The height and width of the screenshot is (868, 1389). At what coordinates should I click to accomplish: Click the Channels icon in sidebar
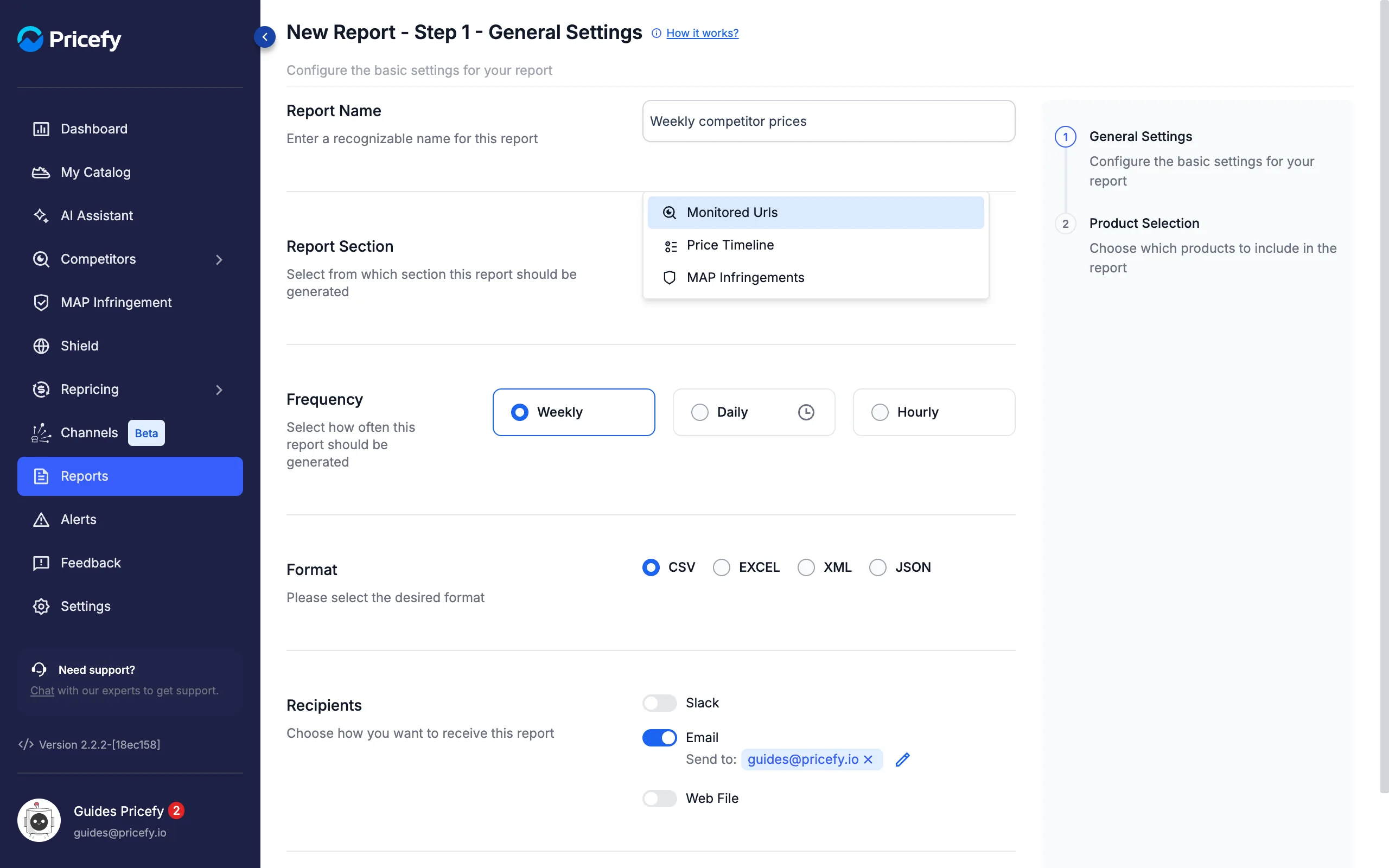(41, 433)
